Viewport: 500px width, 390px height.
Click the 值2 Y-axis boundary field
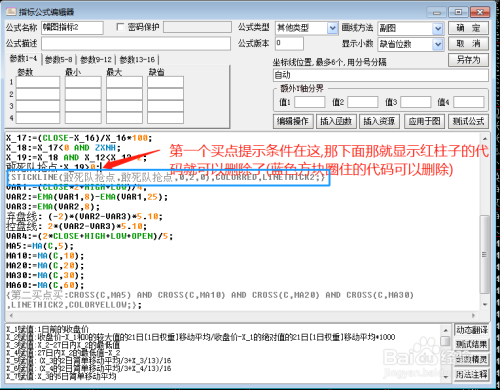click(363, 102)
